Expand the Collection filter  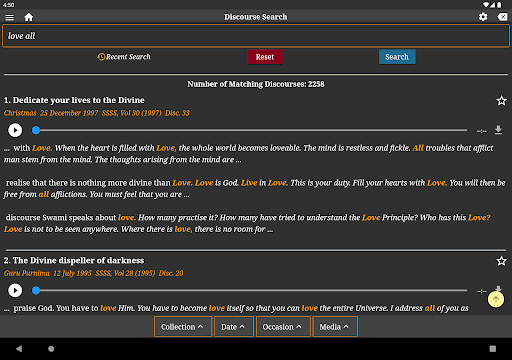click(x=183, y=327)
